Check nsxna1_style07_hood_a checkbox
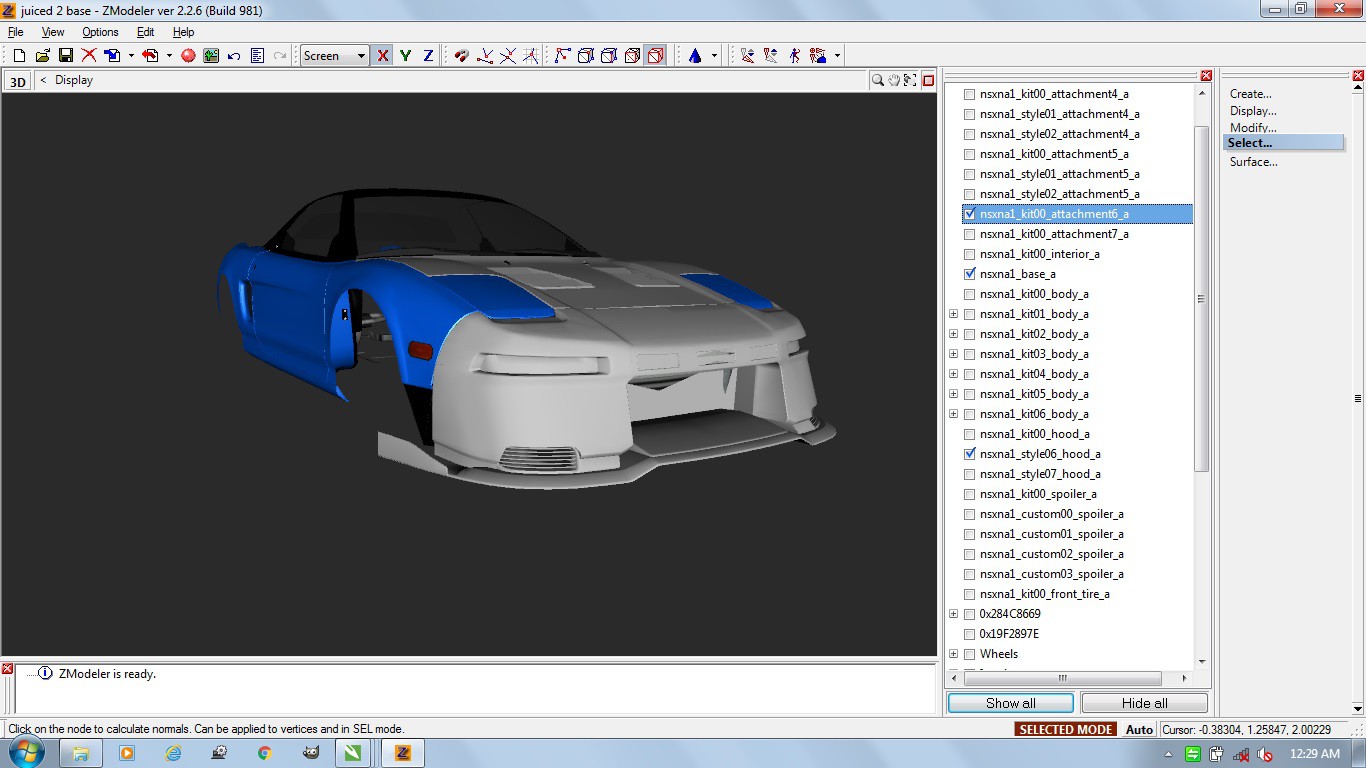This screenshot has width=1366, height=768. pos(969,474)
